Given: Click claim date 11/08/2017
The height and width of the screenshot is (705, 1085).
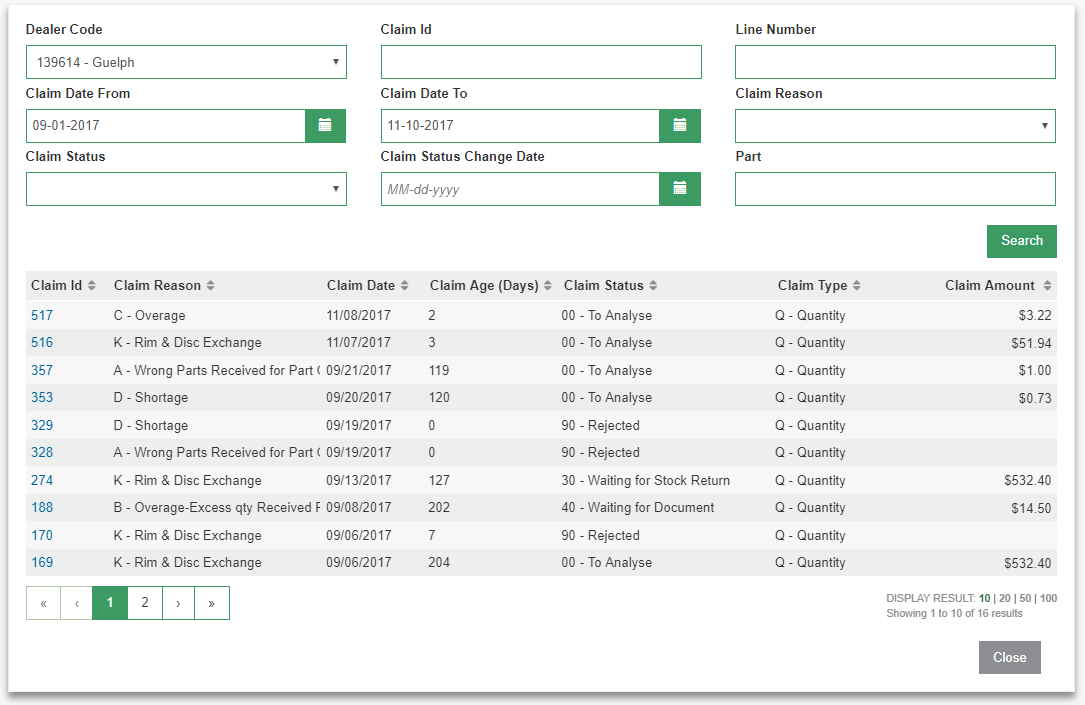Looking at the screenshot, I should (x=358, y=315).
